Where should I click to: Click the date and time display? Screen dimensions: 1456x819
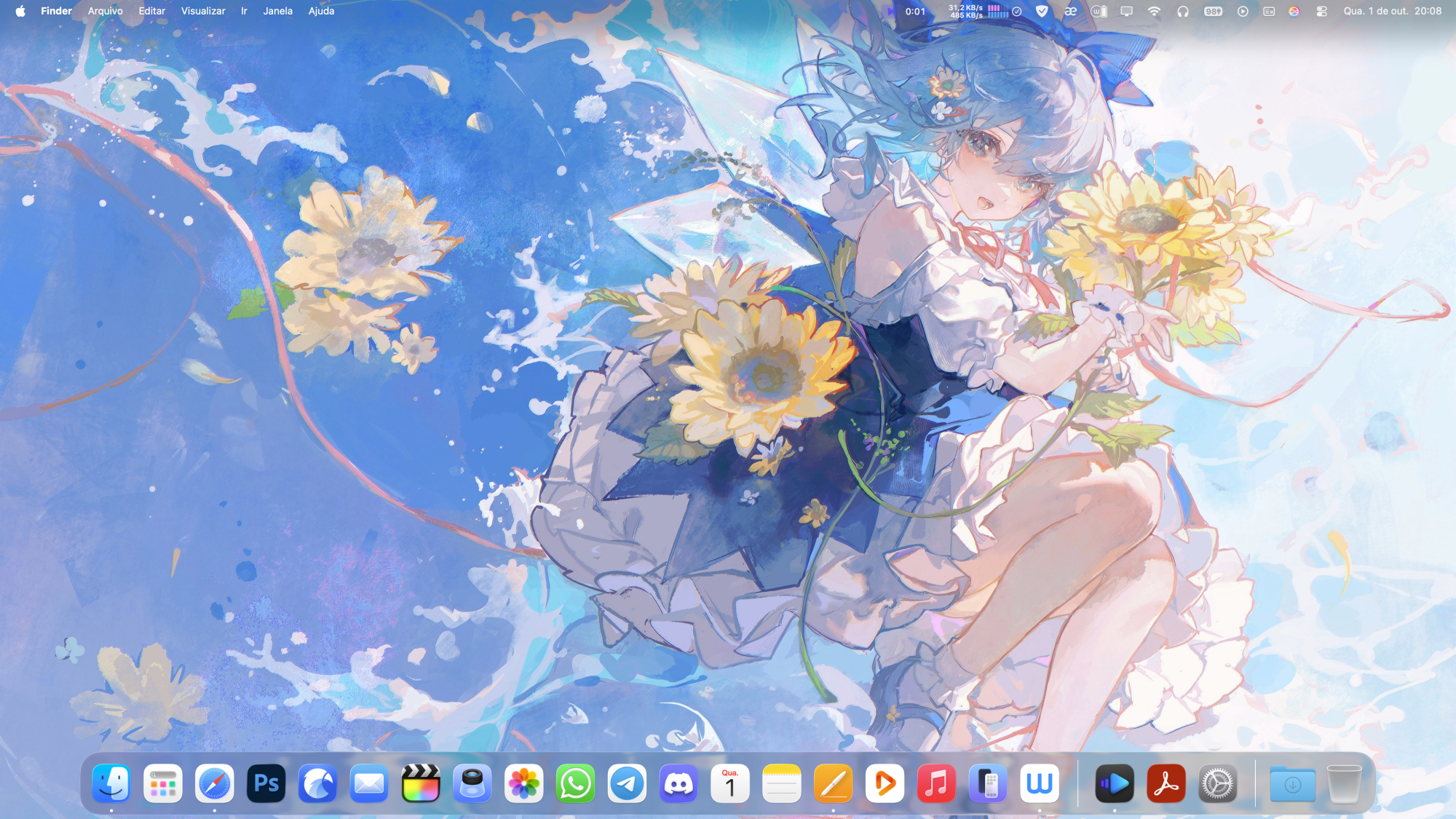(1392, 11)
